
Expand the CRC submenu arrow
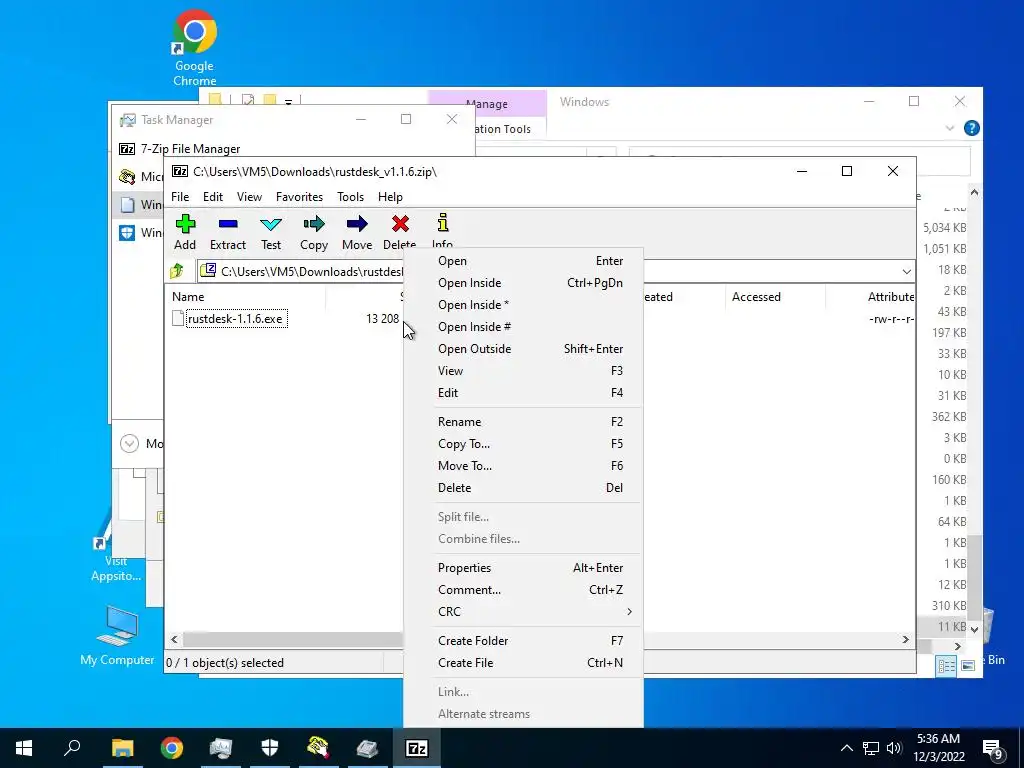click(x=629, y=612)
